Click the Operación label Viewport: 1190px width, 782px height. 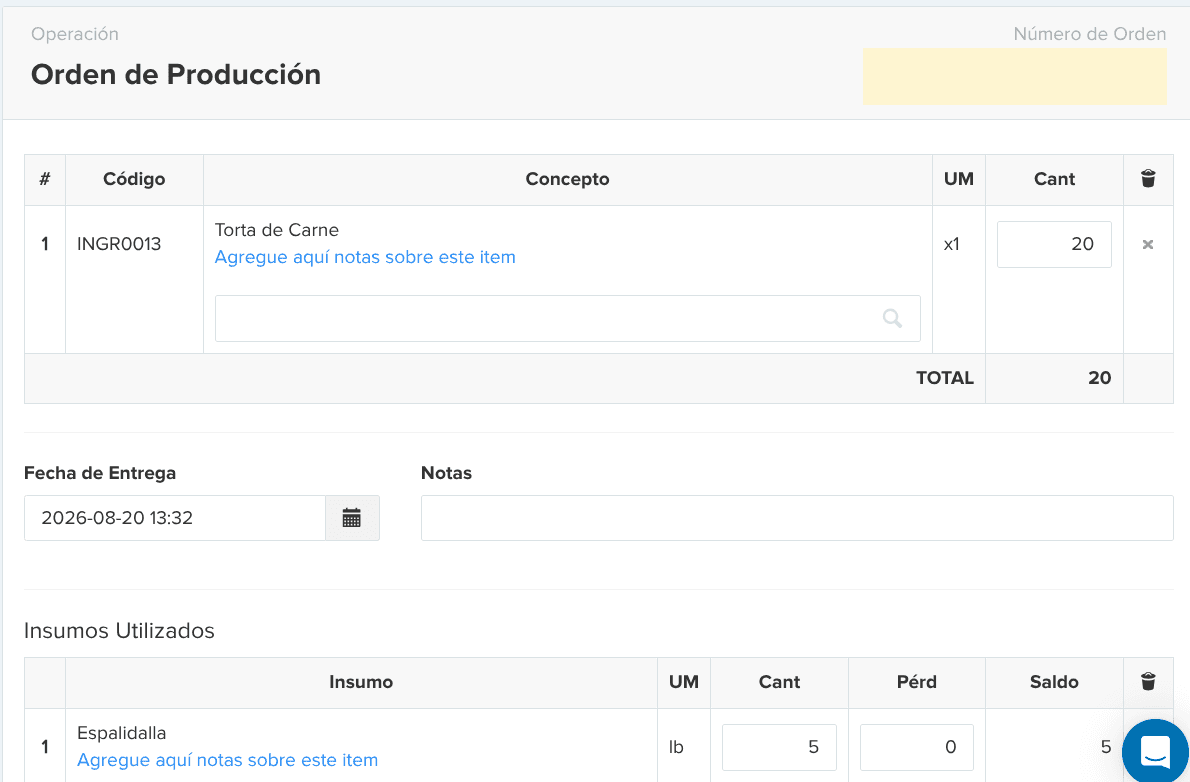coord(75,34)
